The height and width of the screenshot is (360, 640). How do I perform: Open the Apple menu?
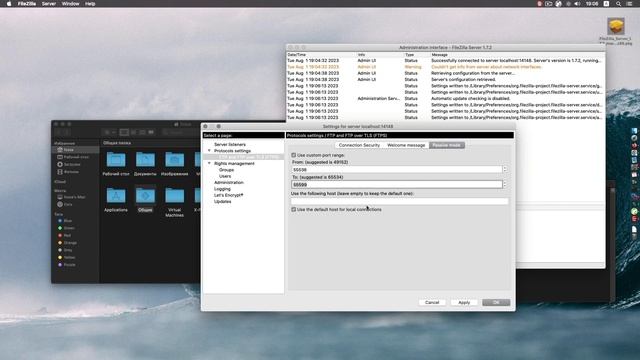9,4
